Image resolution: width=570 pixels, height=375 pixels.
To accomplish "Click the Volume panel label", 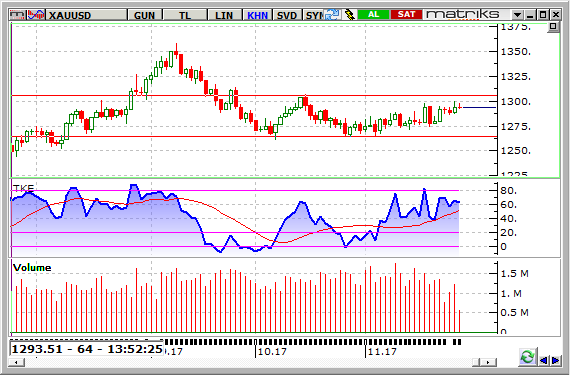I will point(32,268).
